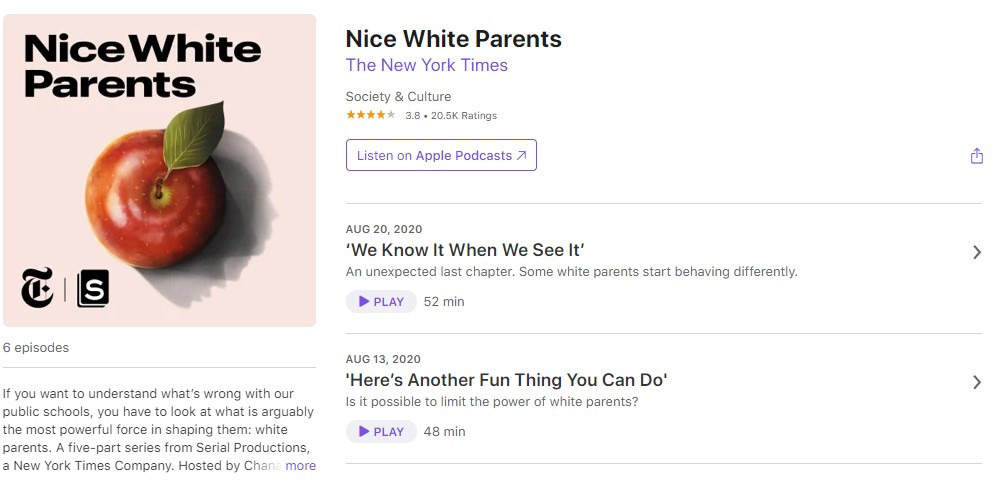Play 'Here's Another Fun Thing You Can Do' episode
The height and width of the screenshot is (482, 1001).
pyautogui.click(x=381, y=431)
